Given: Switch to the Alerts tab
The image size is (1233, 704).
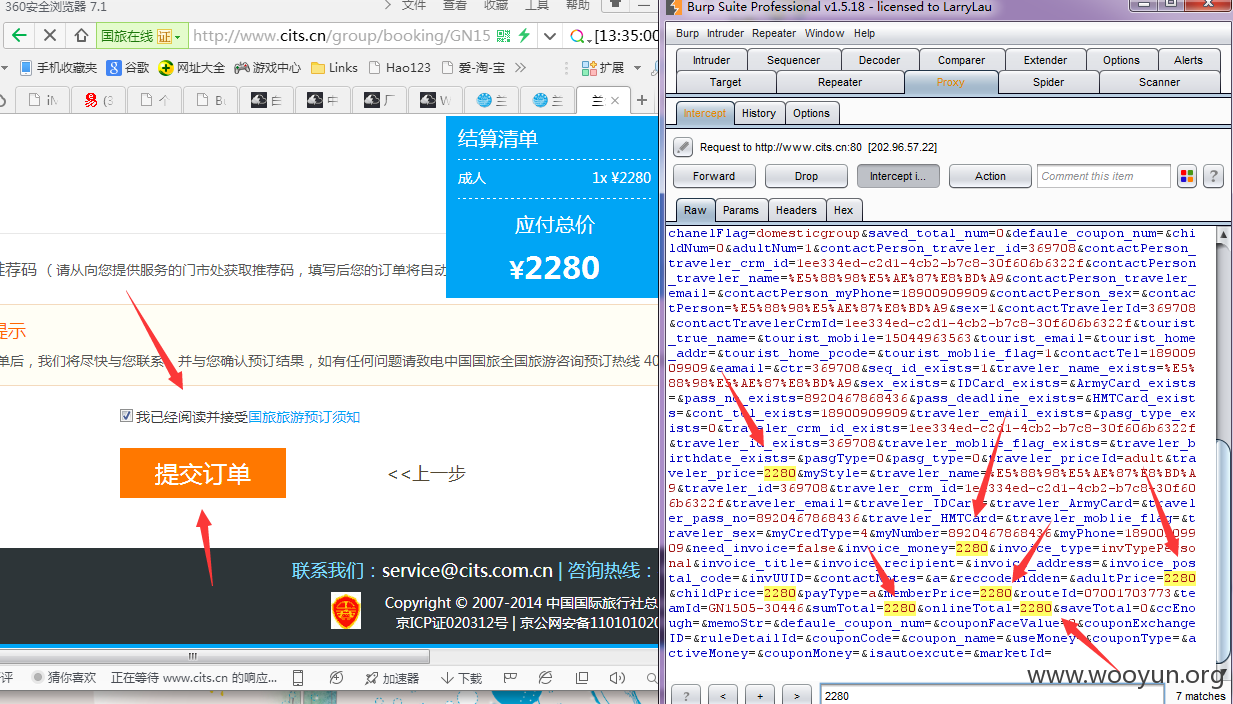Looking at the screenshot, I should point(1188,60).
